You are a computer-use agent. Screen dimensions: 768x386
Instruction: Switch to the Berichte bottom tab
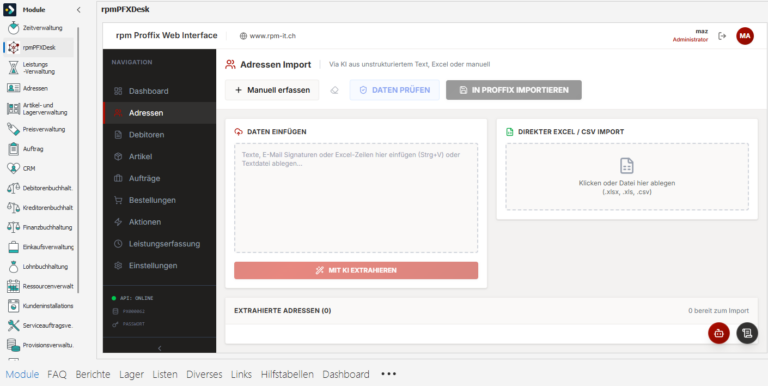pos(93,374)
